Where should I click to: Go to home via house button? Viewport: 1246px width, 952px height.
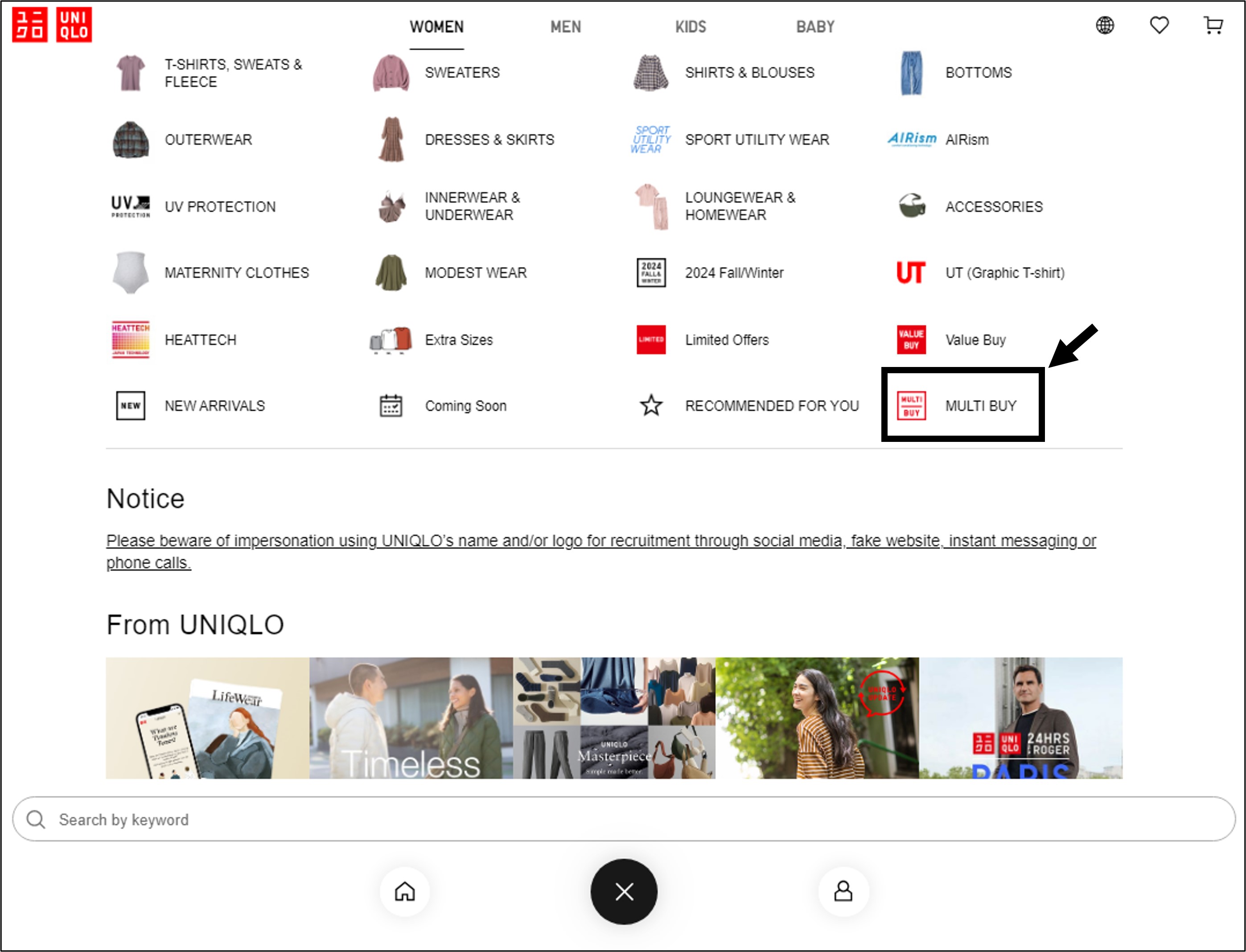pyautogui.click(x=405, y=891)
